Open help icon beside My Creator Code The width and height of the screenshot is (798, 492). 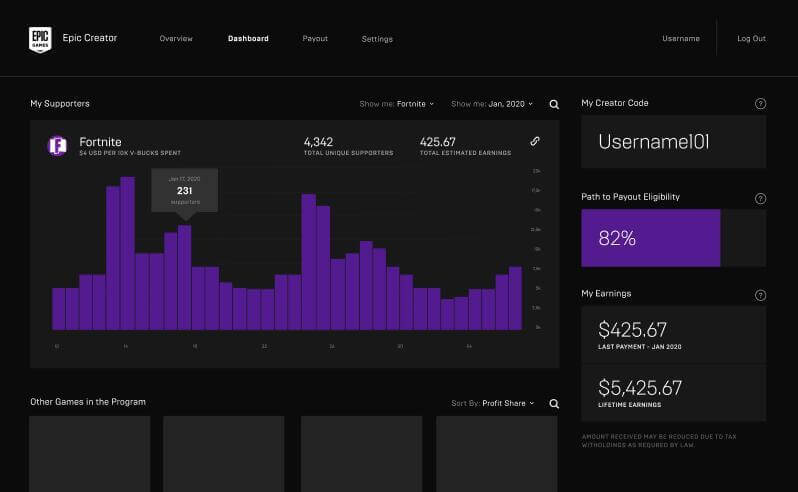pos(760,104)
